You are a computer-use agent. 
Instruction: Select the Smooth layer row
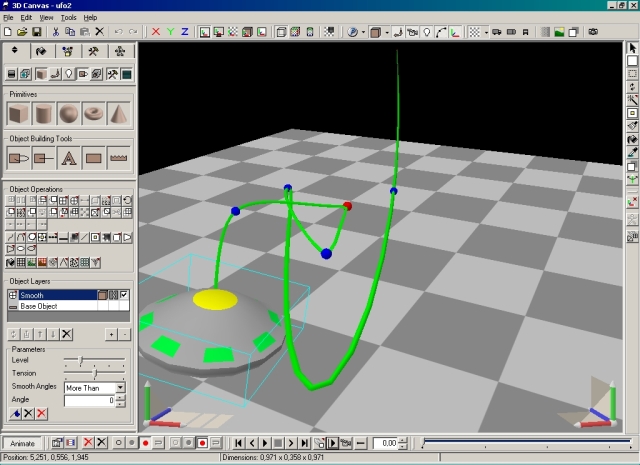[68, 295]
